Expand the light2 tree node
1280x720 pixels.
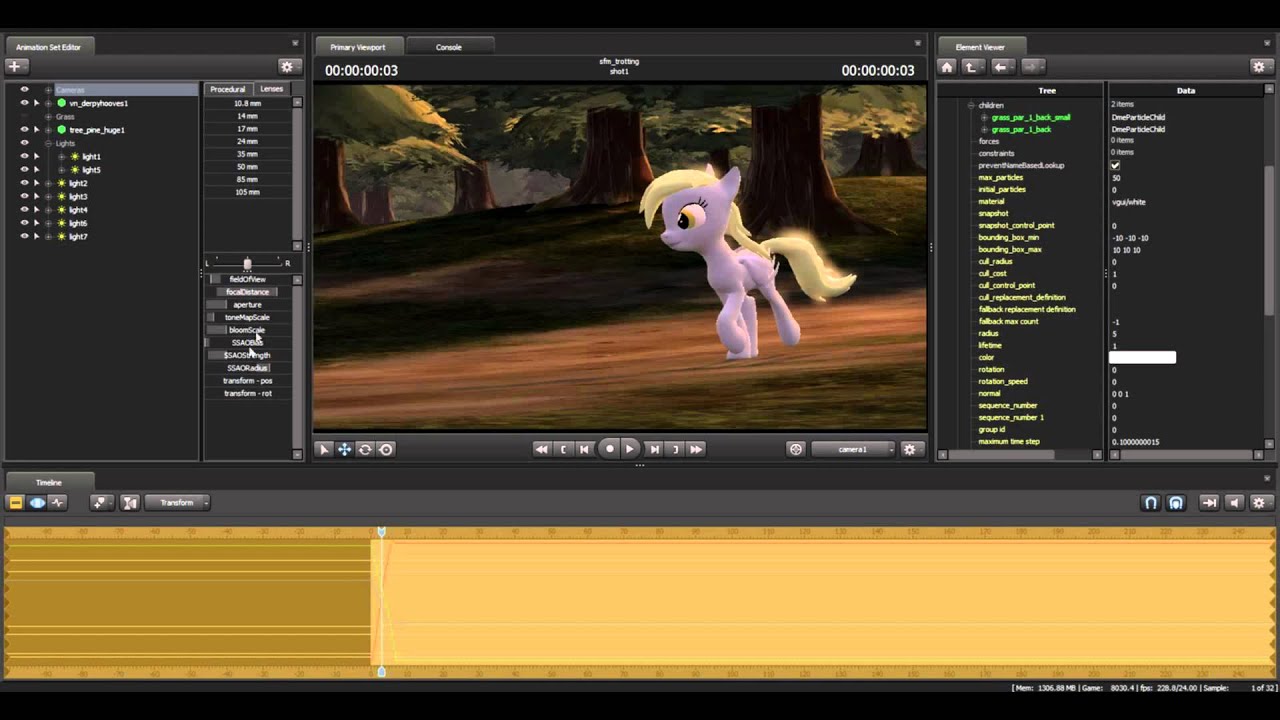48,183
